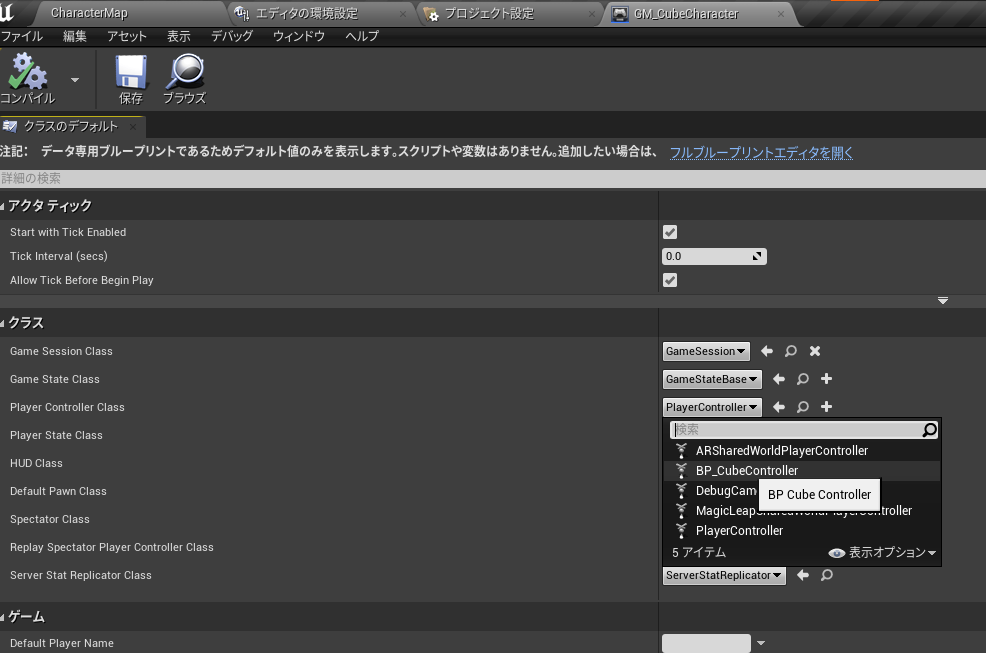Create new Game State Class with plus icon
Viewport: 986px width, 653px height.
coord(827,379)
